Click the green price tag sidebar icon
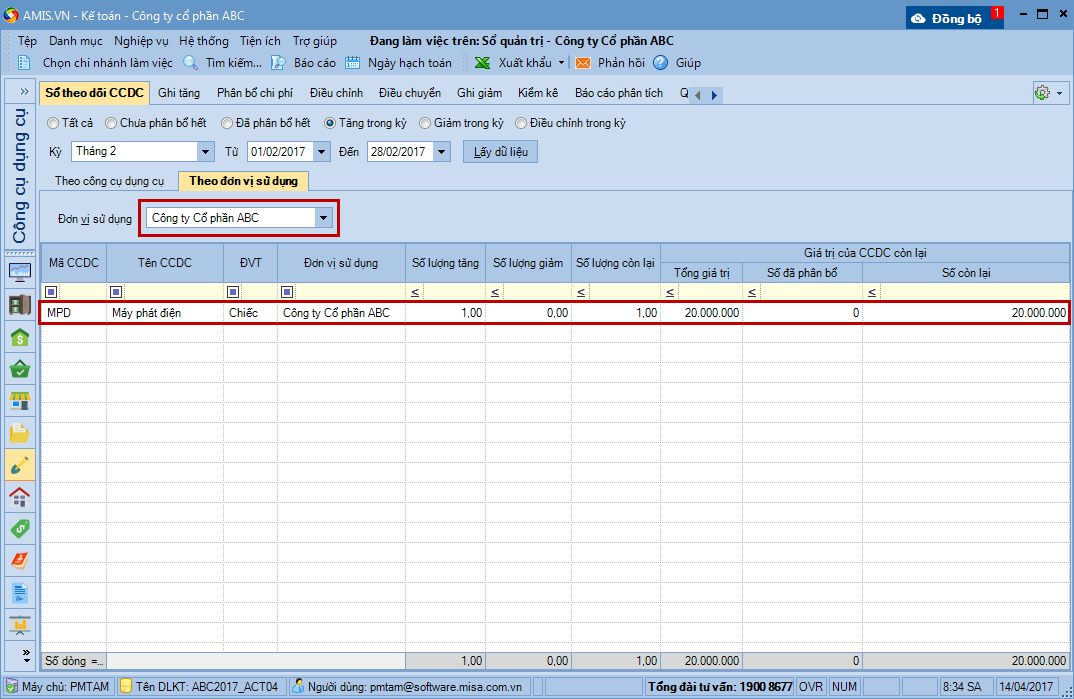The width and height of the screenshot is (1074, 699). pos(20,529)
